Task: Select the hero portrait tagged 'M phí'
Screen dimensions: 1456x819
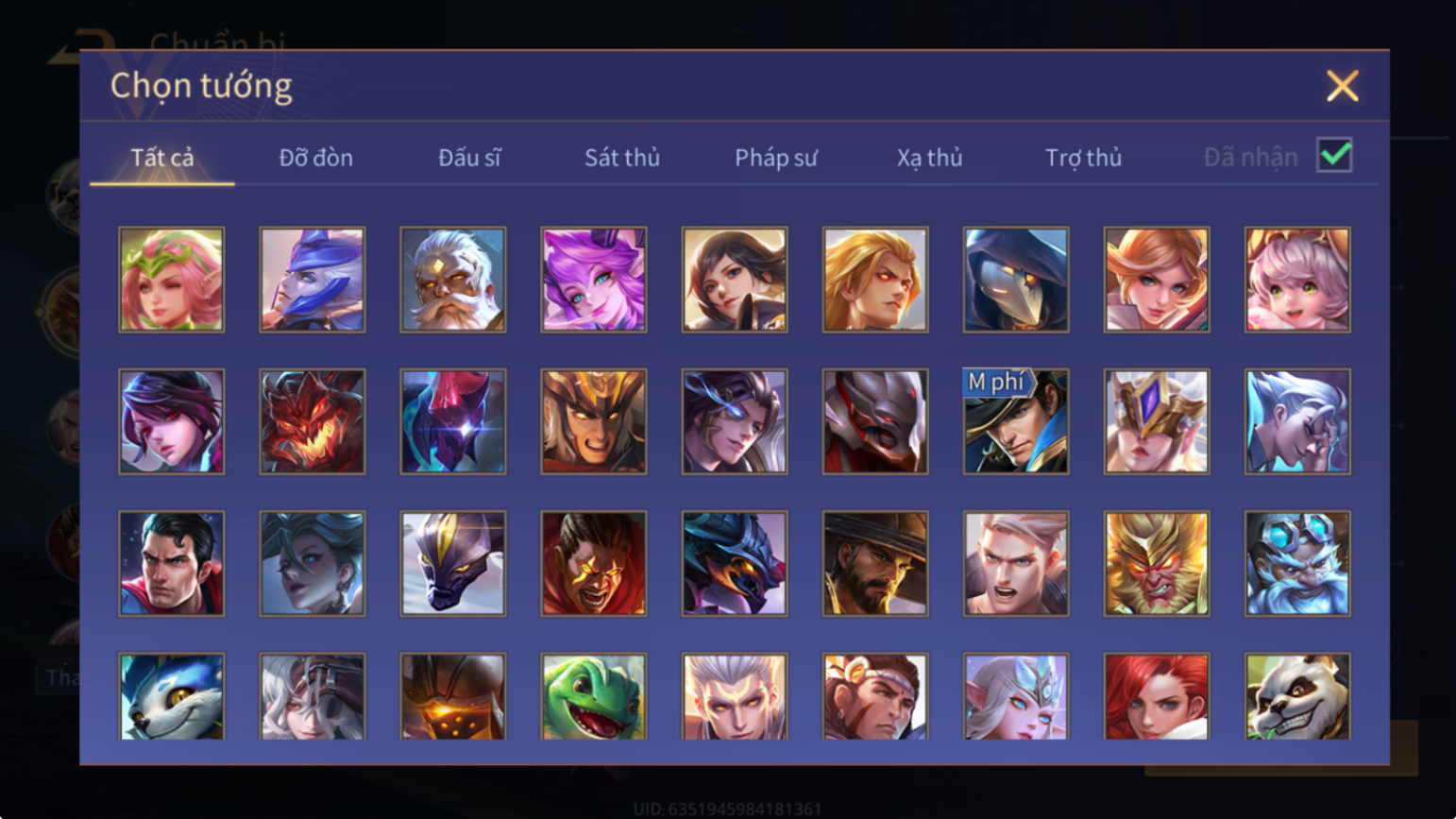Action: tap(1016, 421)
